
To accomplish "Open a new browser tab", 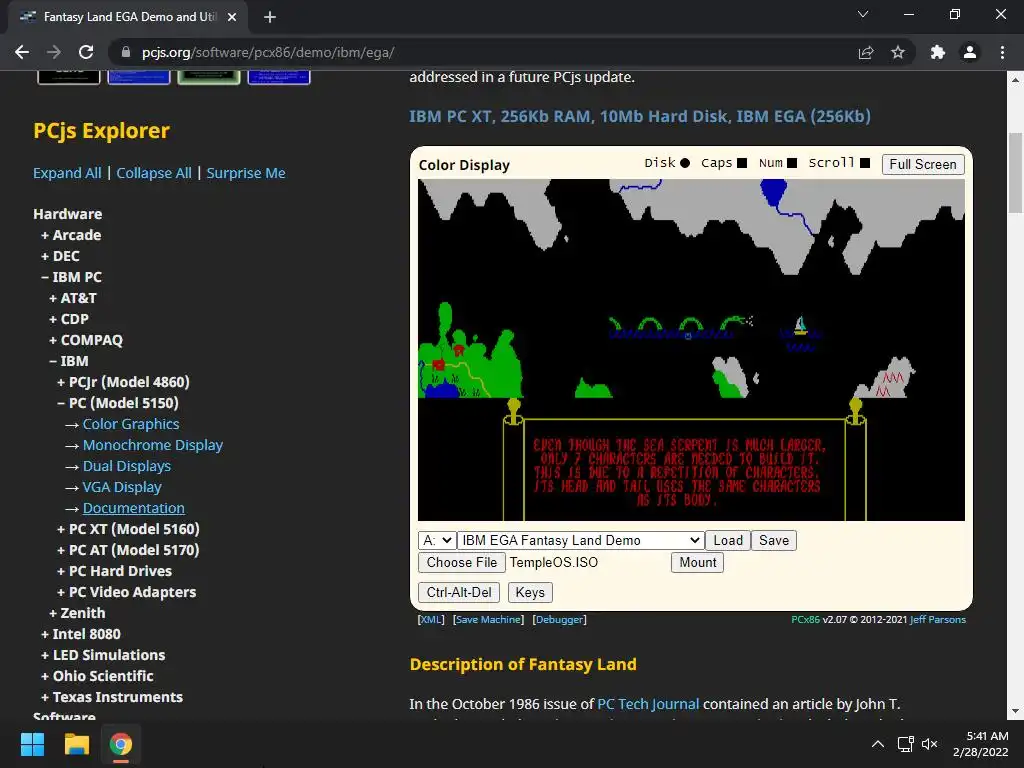I will [x=270, y=17].
